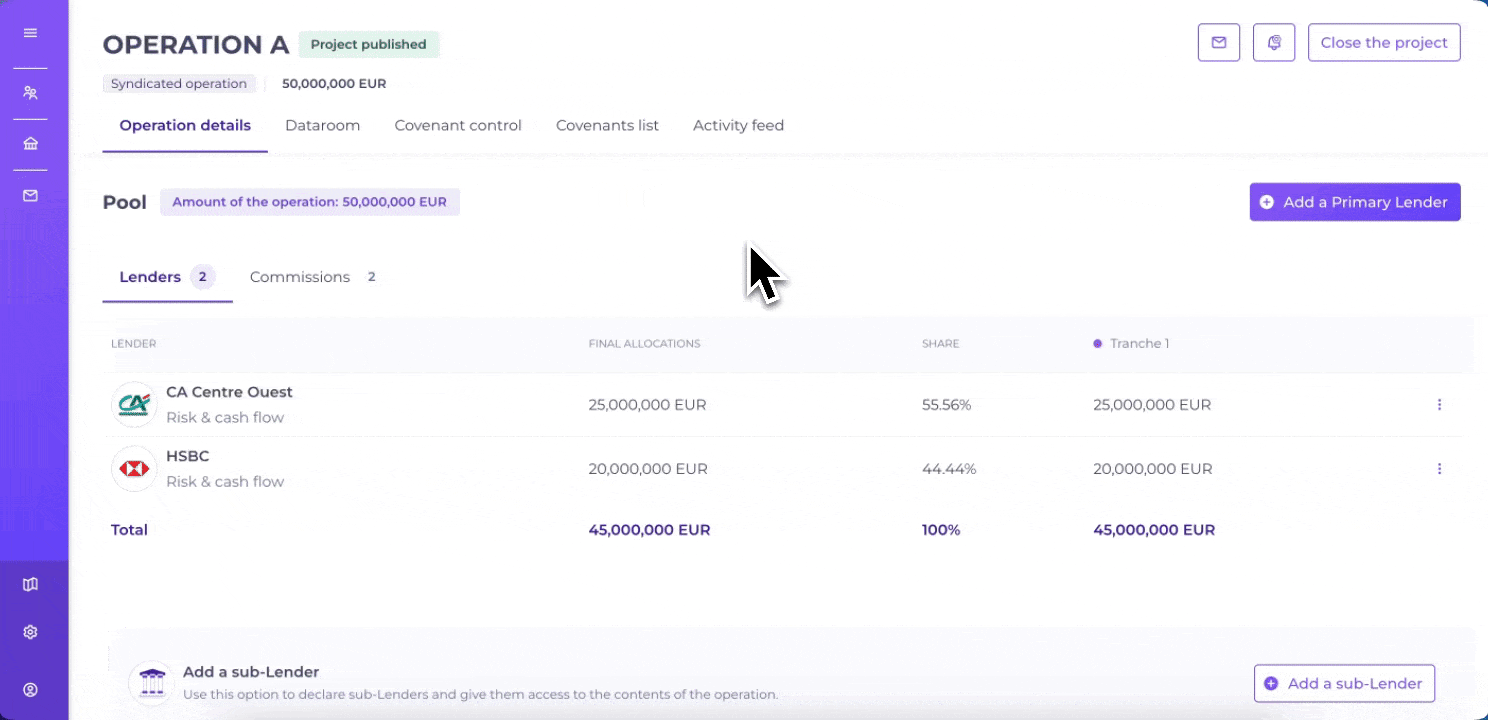Viewport: 1488px width, 720px height.
Task: Click total final allocations 45,000,000 EUR
Action: click(x=649, y=530)
